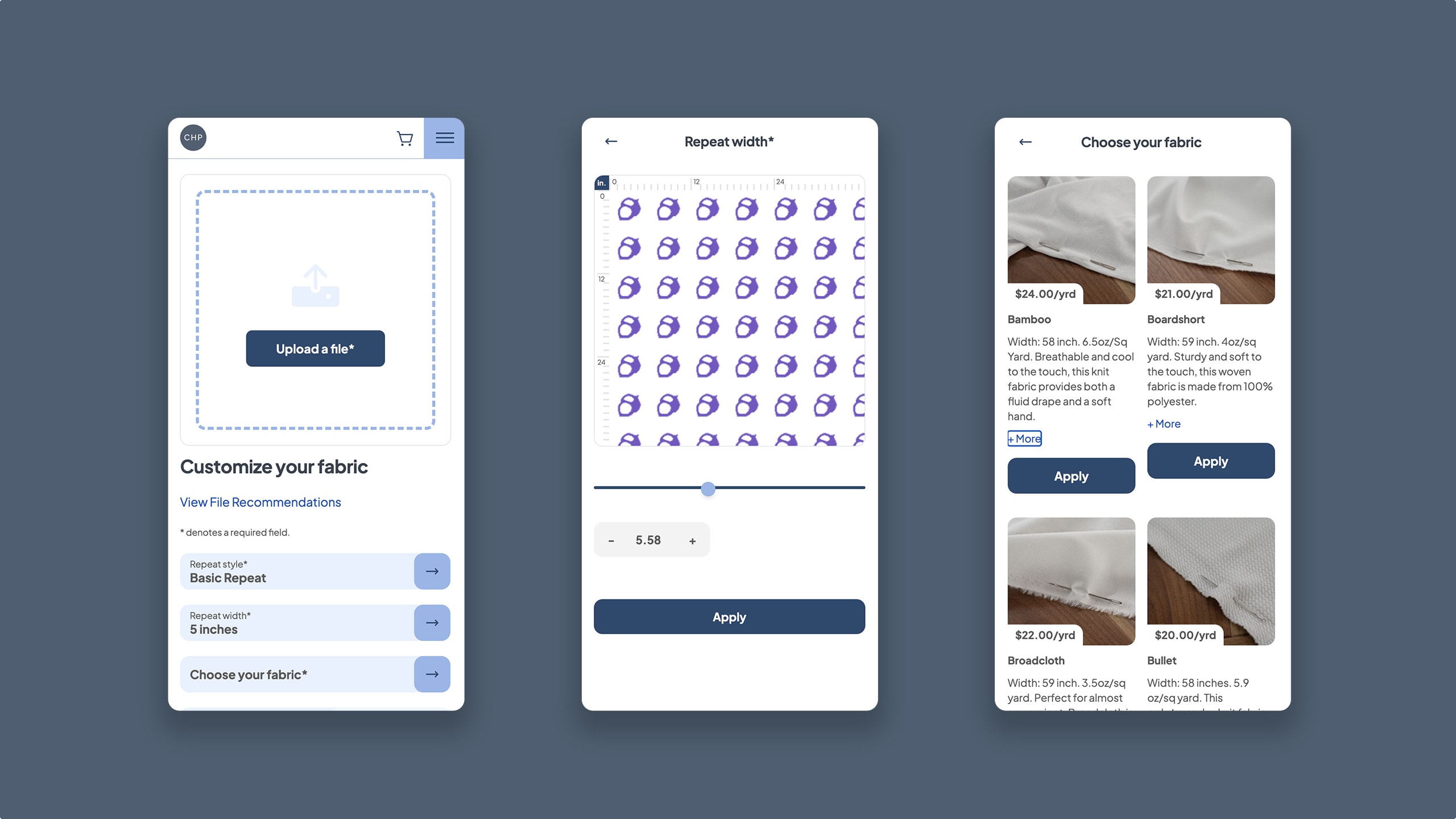The width and height of the screenshot is (1456, 819).
Task: Expand the Repeat width 5 inches field
Action: point(432,622)
